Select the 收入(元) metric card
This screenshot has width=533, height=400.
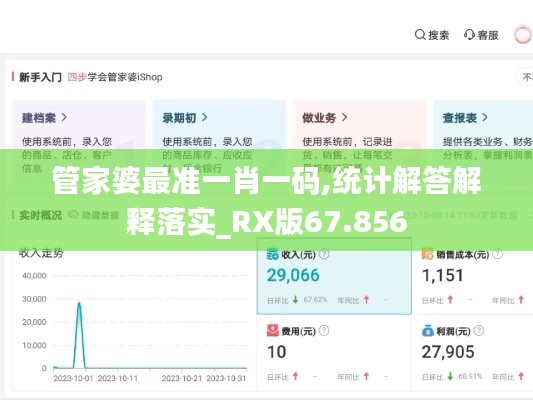pos(334,276)
